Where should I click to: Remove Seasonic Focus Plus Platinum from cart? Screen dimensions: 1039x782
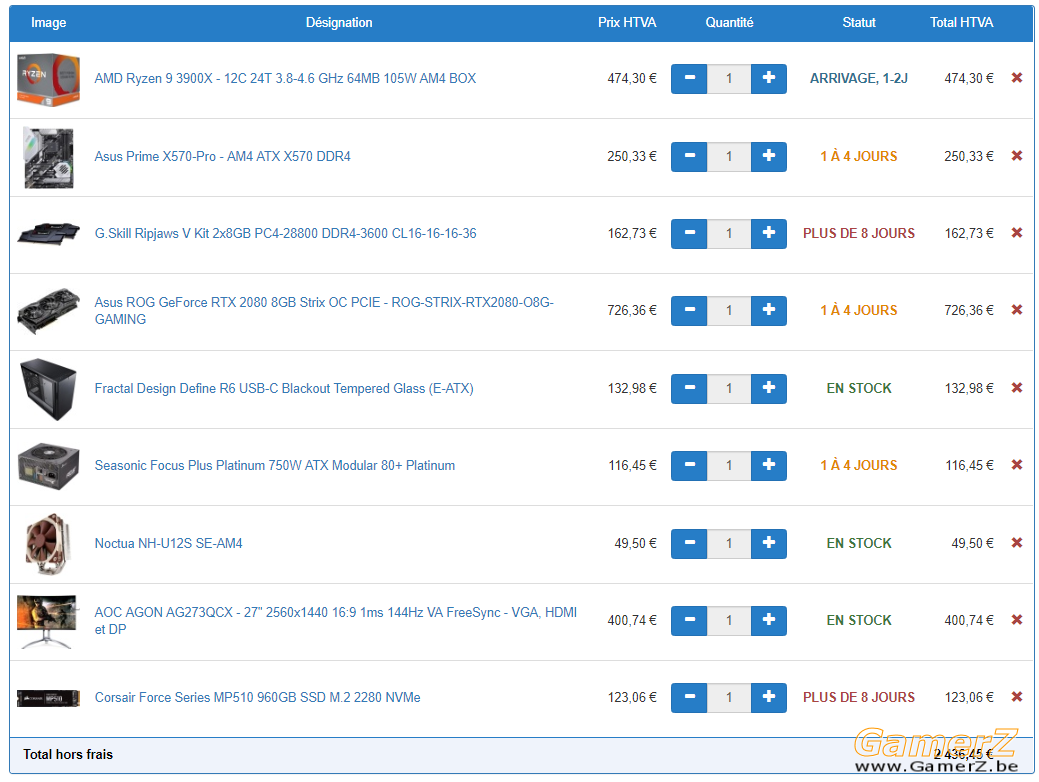pos(1016,465)
